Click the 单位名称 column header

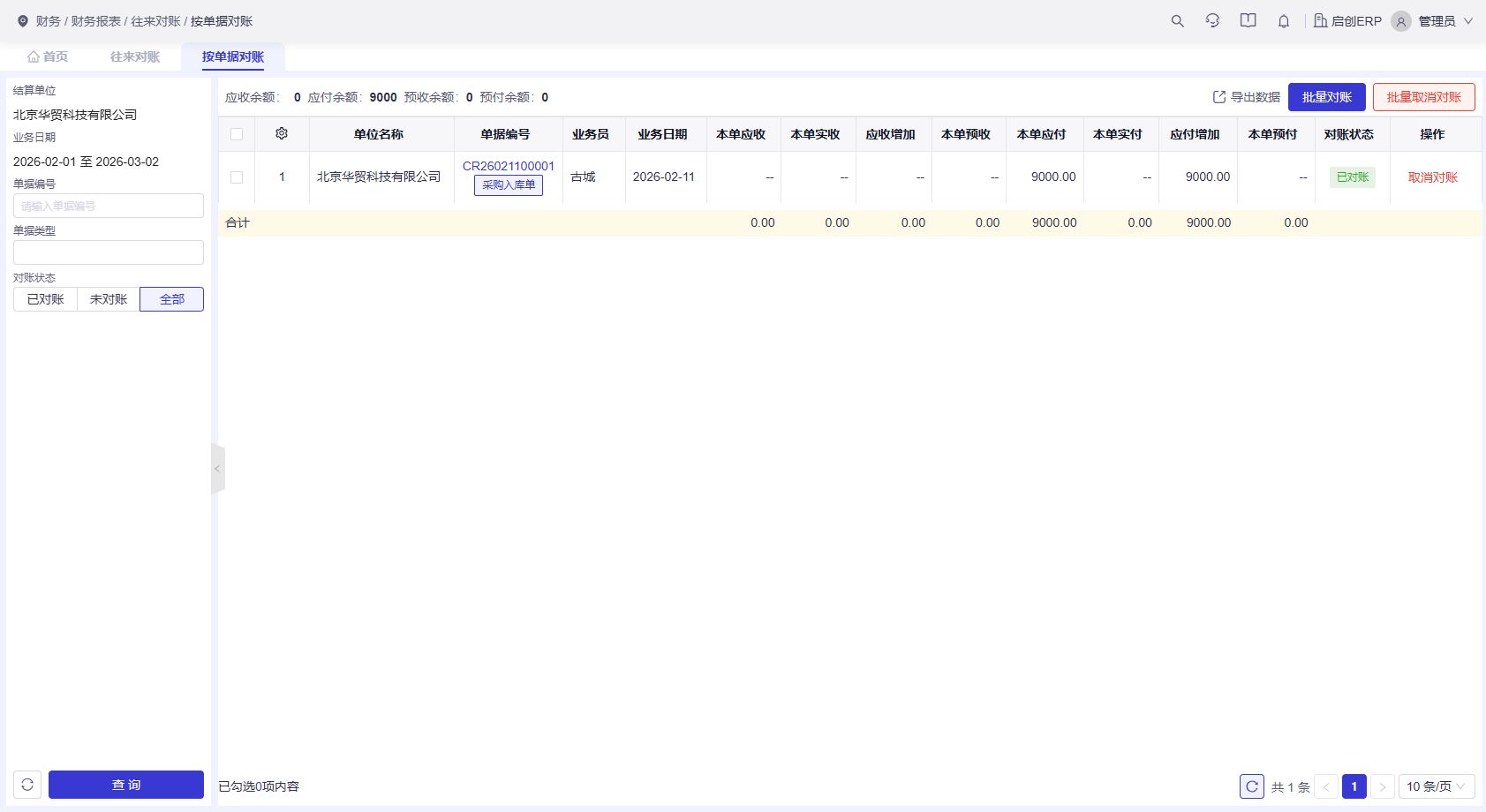click(379, 134)
